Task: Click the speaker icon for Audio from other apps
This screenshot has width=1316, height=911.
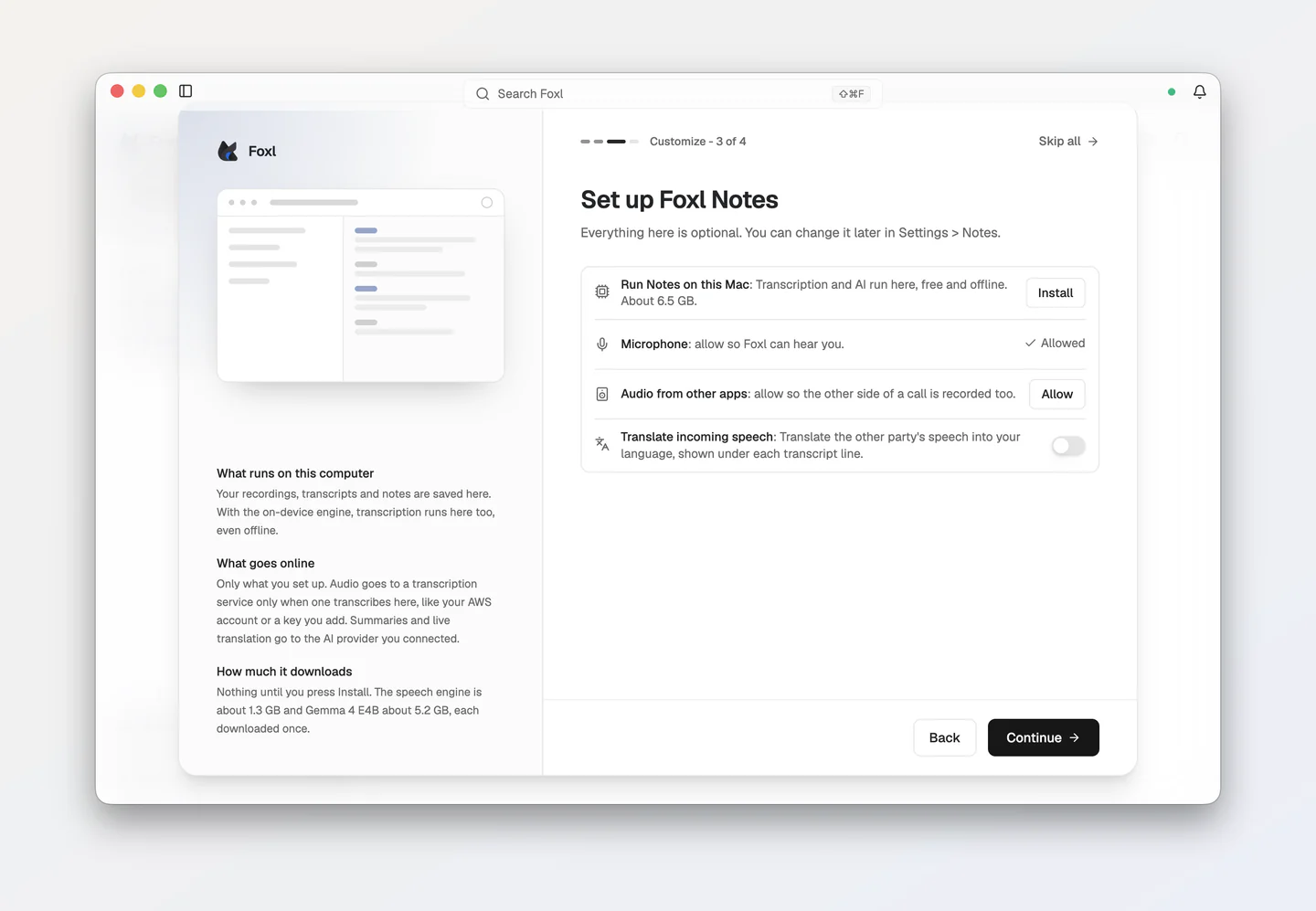Action: pyautogui.click(x=602, y=394)
